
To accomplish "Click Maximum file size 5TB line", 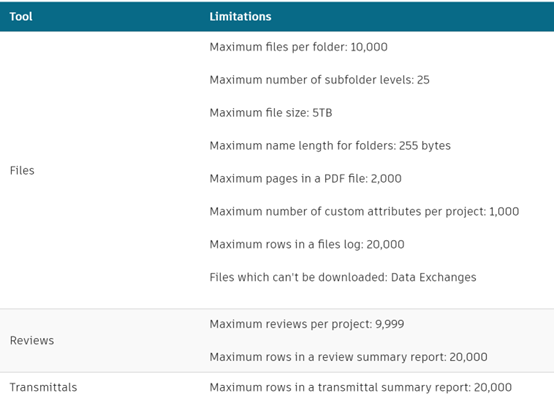I will 271,113.
